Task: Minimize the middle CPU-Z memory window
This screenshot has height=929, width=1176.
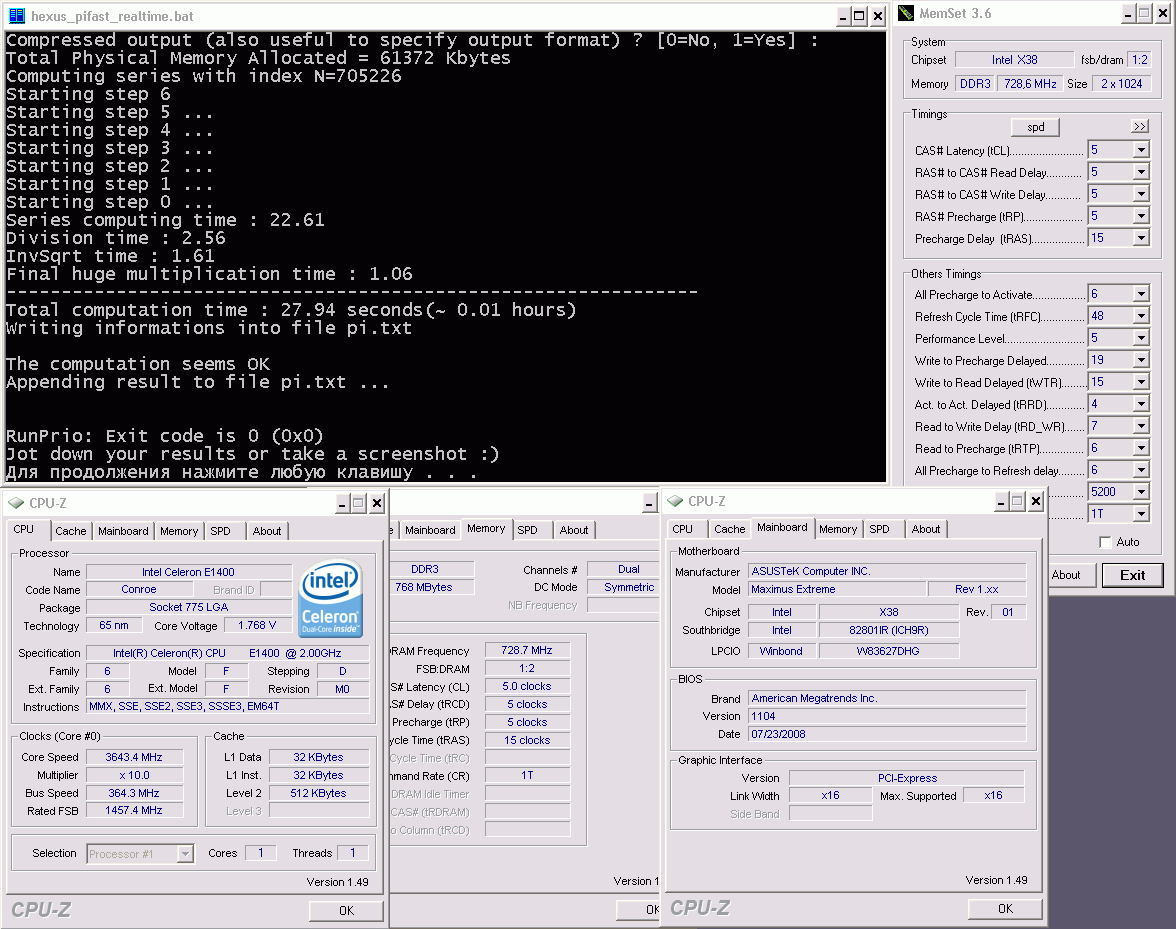Action: coord(650,503)
